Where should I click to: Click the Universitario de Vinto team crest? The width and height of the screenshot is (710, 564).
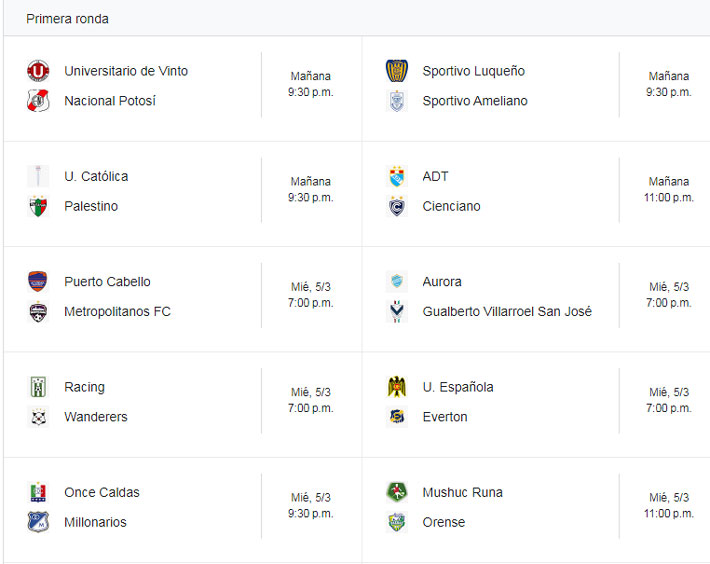pyautogui.click(x=38, y=71)
